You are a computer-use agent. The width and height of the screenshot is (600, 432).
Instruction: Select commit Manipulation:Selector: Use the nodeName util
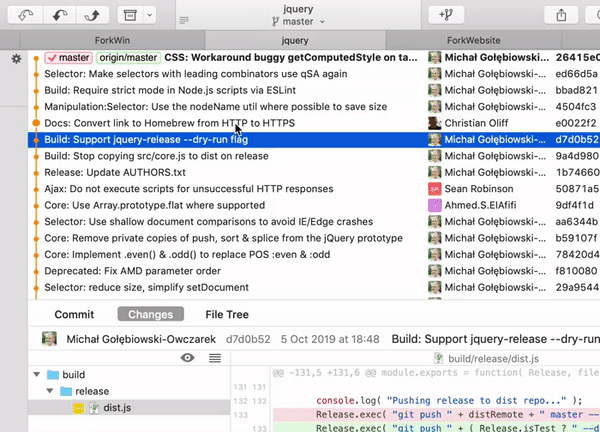point(314,107)
